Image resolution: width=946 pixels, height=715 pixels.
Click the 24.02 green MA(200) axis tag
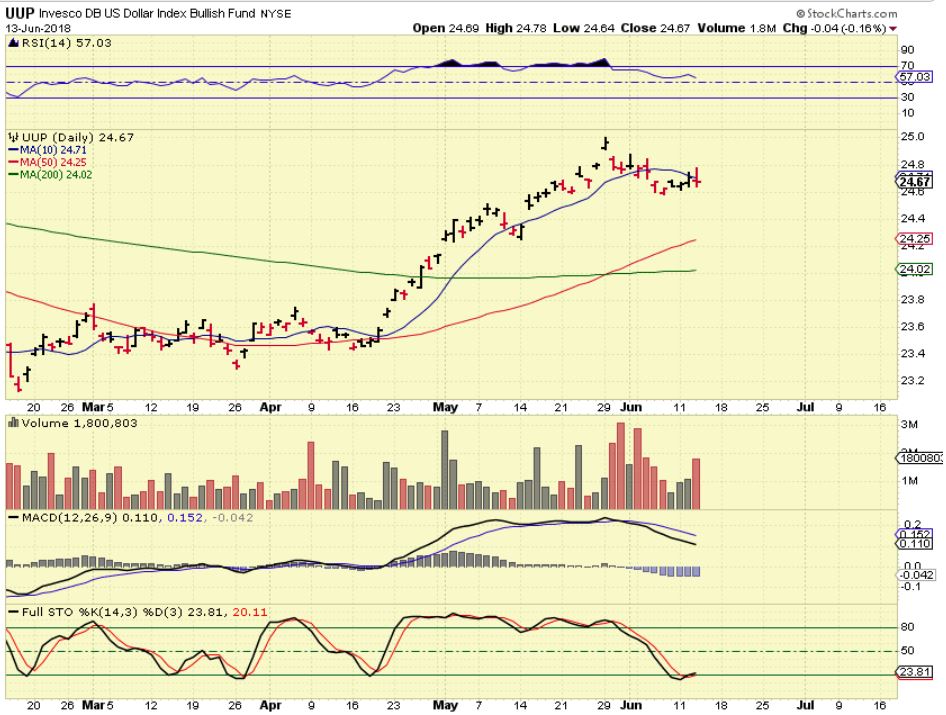915,269
